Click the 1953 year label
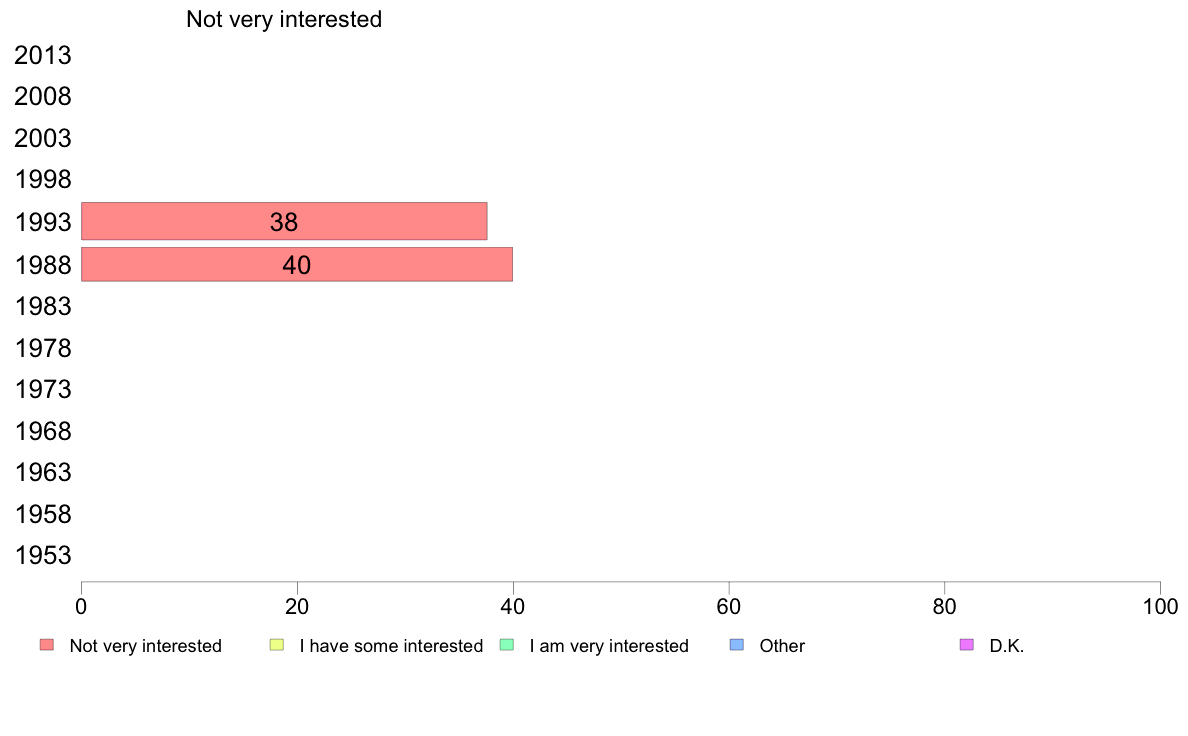The width and height of the screenshot is (1188, 736). pyautogui.click(x=42, y=556)
